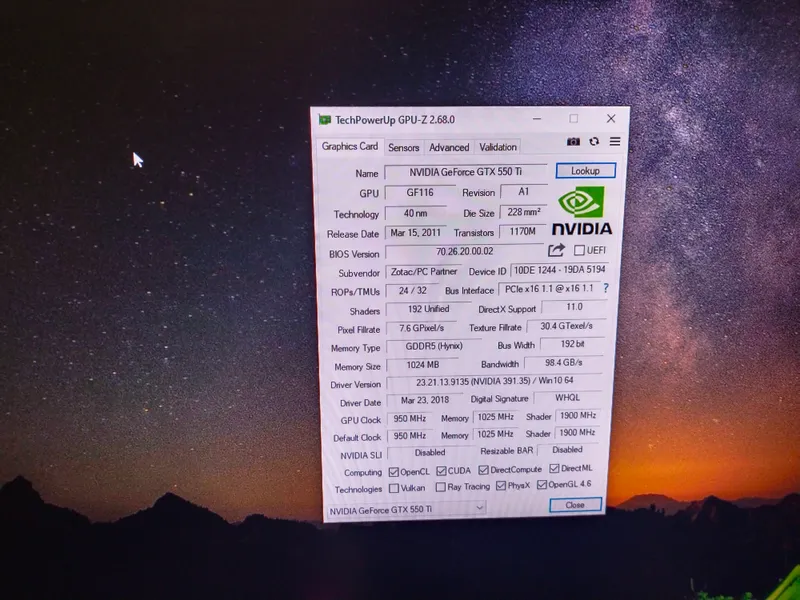This screenshot has height=600, width=800.
Task: Click the Pixel Fillrate field 7.6 GPixel/s
Action: [x=421, y=328]
